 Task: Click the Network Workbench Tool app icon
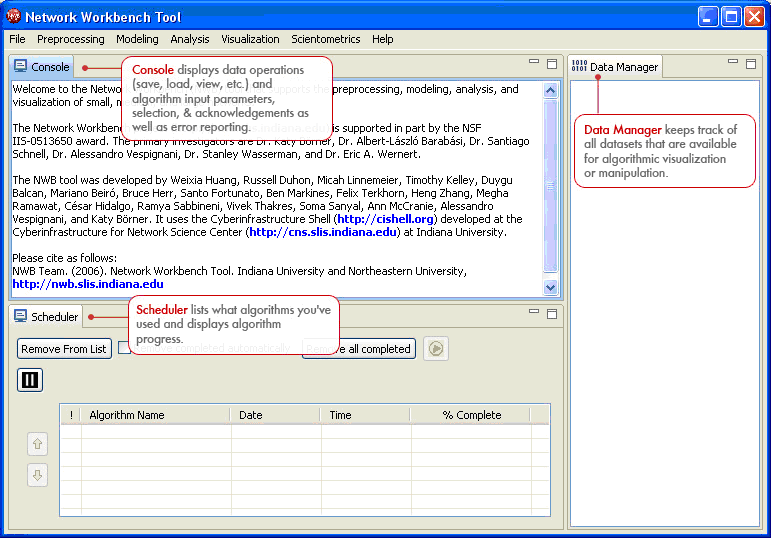pyautogui.click(x=14, y=16)
